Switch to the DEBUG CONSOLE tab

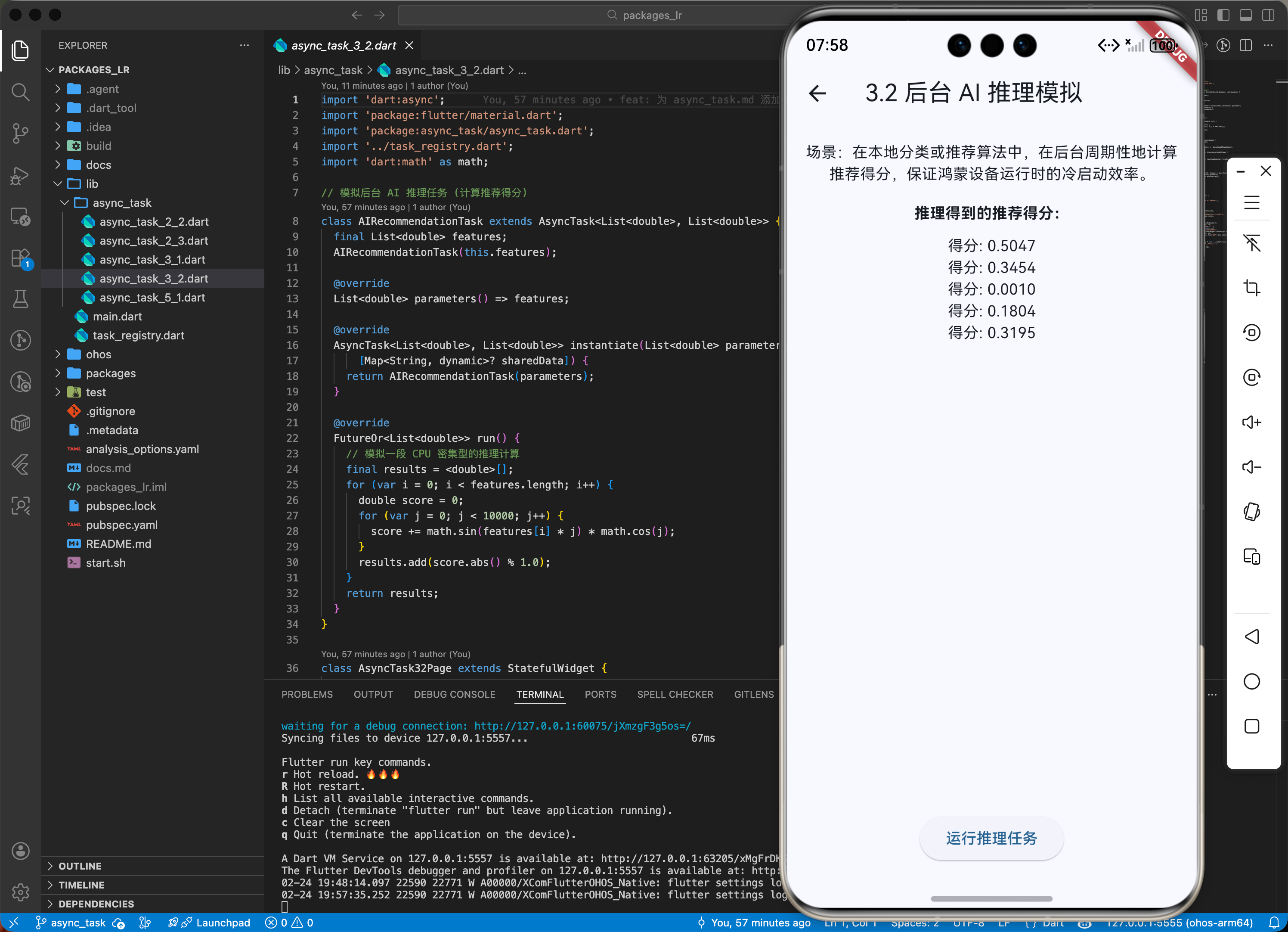[454, 694]
